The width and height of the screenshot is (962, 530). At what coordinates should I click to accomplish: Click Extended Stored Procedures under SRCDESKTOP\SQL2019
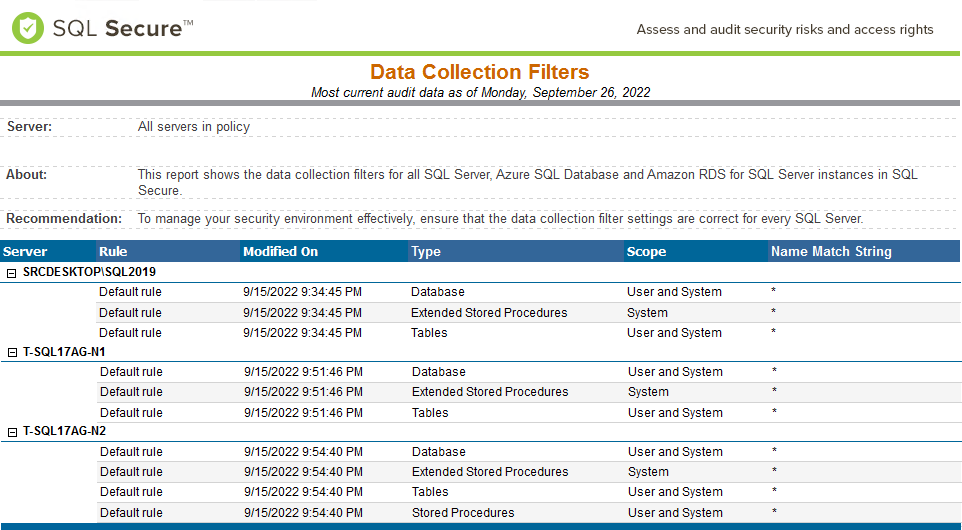click(x=489, y=313)
